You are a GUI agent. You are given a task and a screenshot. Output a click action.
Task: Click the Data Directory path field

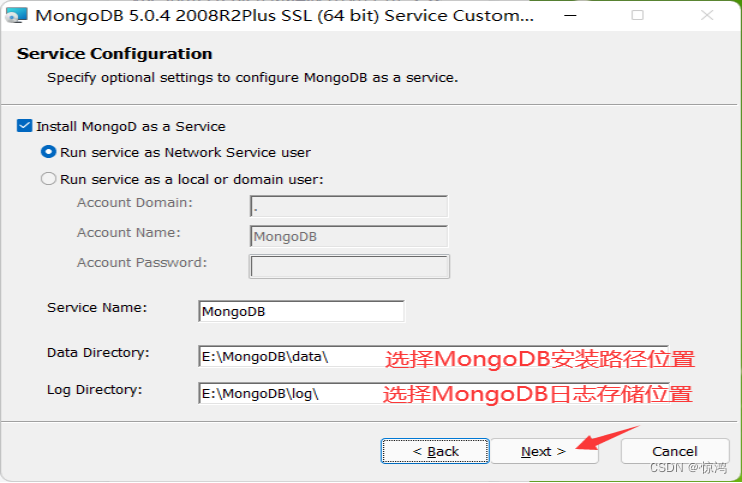click(433, 356)
